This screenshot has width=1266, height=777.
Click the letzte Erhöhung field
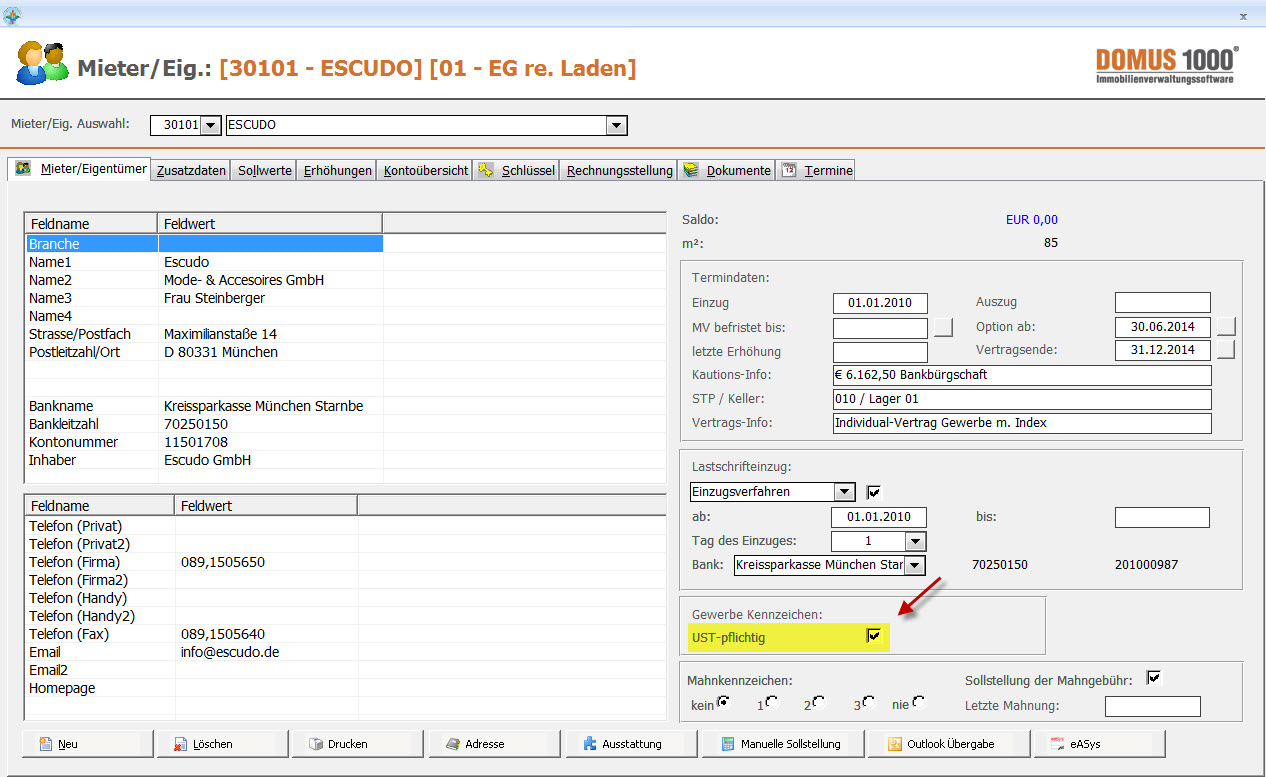click(880, 352)
